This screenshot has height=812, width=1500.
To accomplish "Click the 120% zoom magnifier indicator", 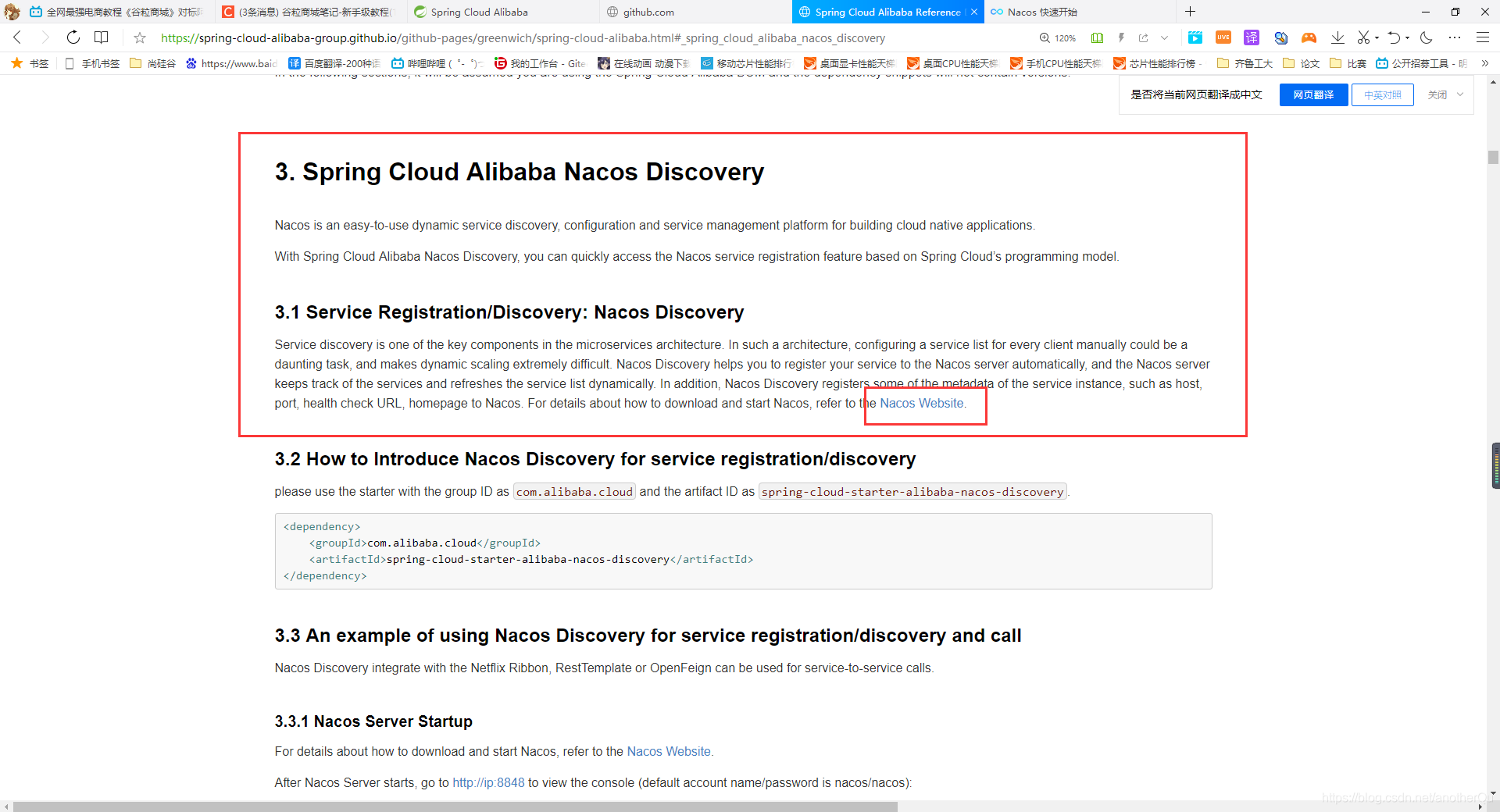I will click(1057, 37).
